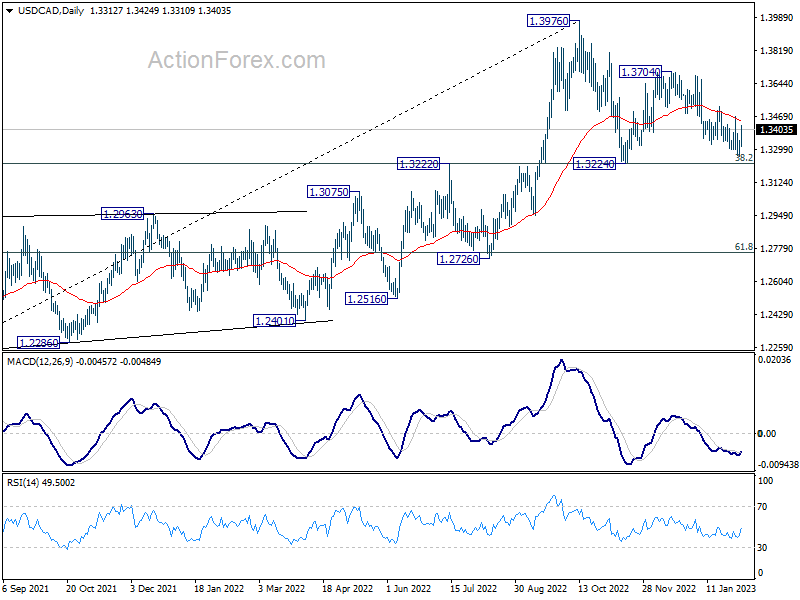Viewport: 800px width, 600px height.
Task: Click the 1.39890 price axis value
Action: click(777, 18)
